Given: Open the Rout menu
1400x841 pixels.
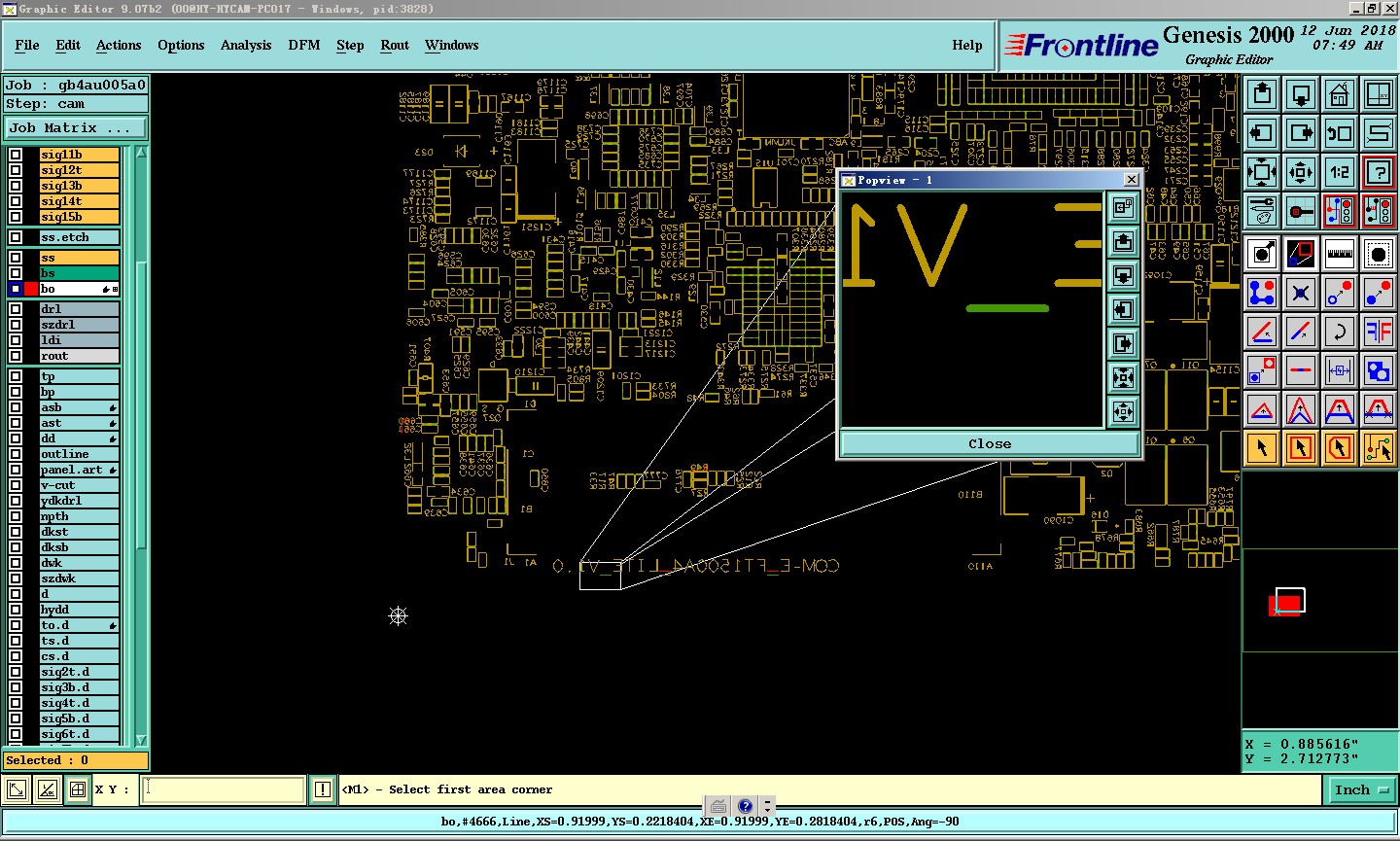Looking at the screenshot, I should pyautogui.click(x=395, y=45).
